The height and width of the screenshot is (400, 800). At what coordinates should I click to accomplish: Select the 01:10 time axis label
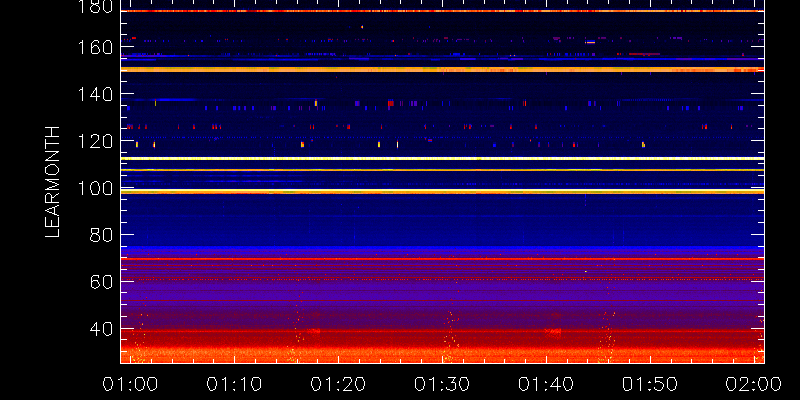[234, 384]
